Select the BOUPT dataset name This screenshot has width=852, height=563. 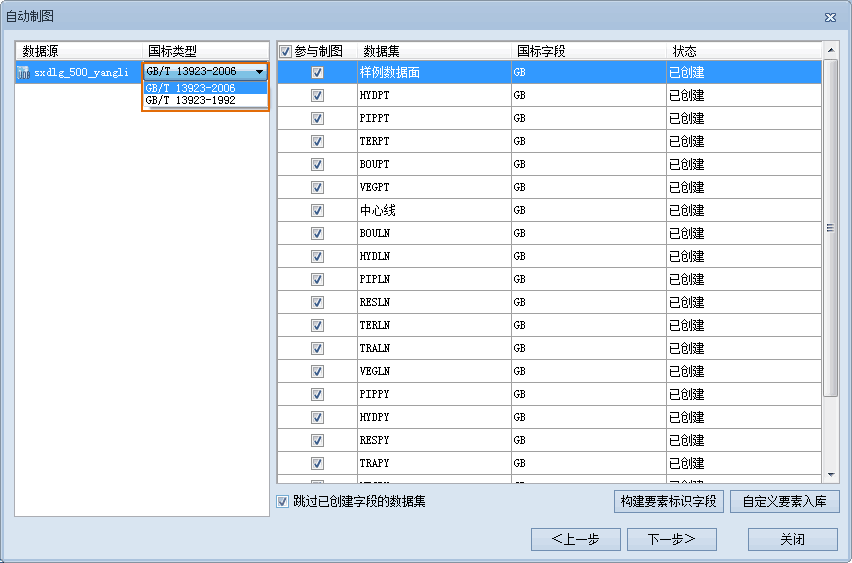tap(374, 164)
